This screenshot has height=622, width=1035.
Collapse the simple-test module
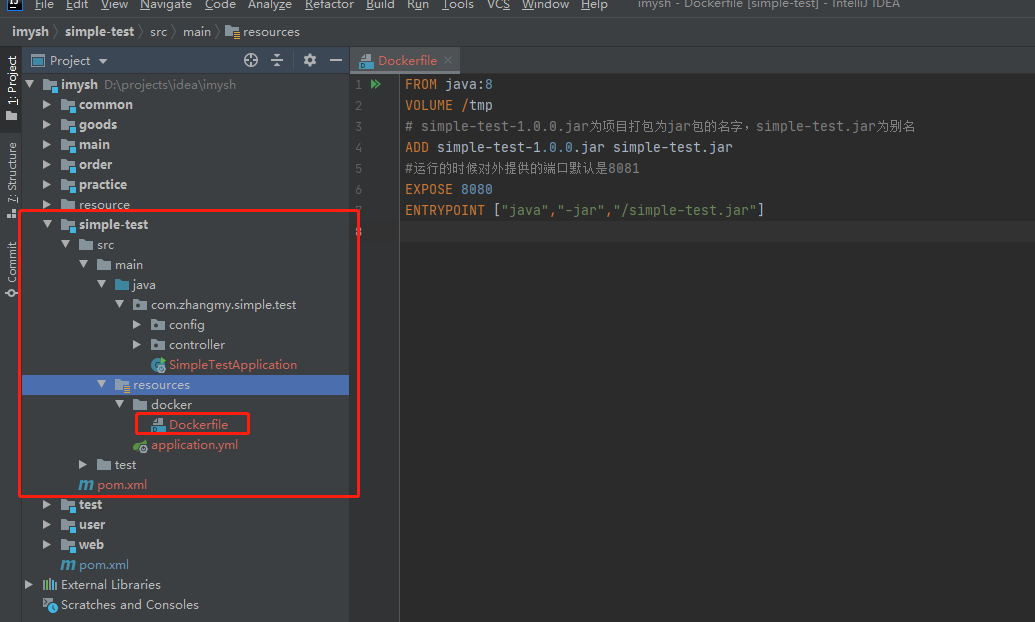click(48, 225)
